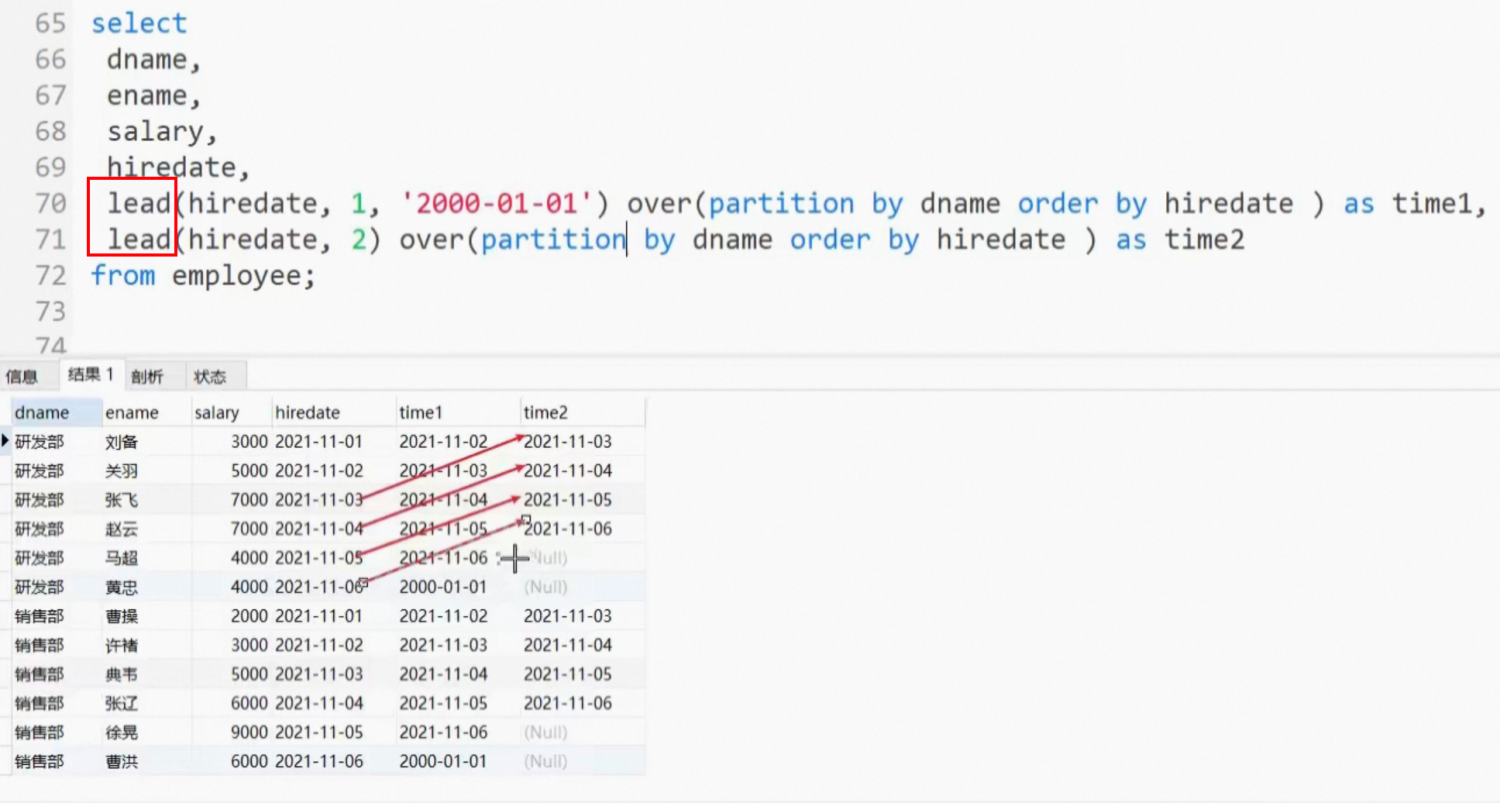Viewport: 1500px width, 803px height.
Task: Open the 状态 tab
Action: 210,377
